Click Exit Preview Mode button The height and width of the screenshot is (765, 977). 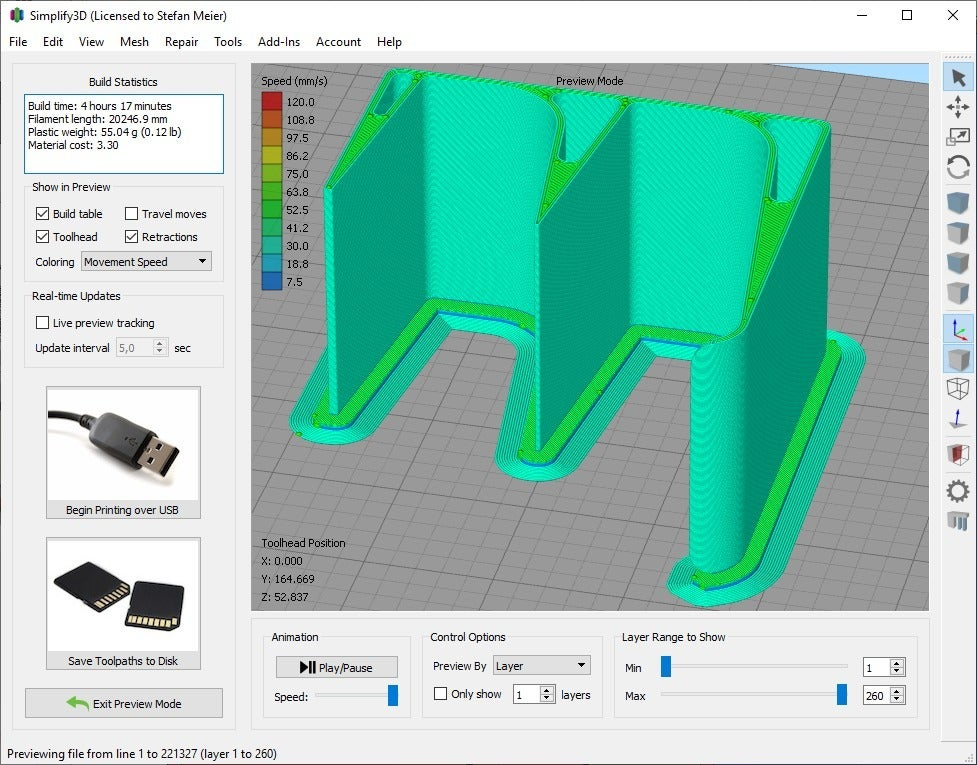(x=123, y=703)
